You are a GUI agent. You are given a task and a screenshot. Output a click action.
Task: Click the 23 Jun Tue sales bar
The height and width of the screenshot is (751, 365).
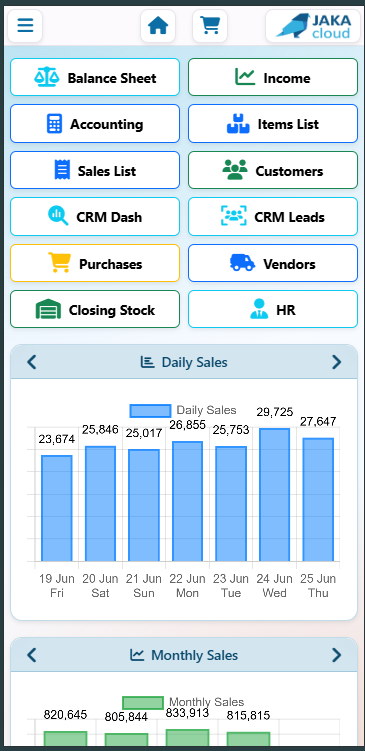tap(231, 503)
